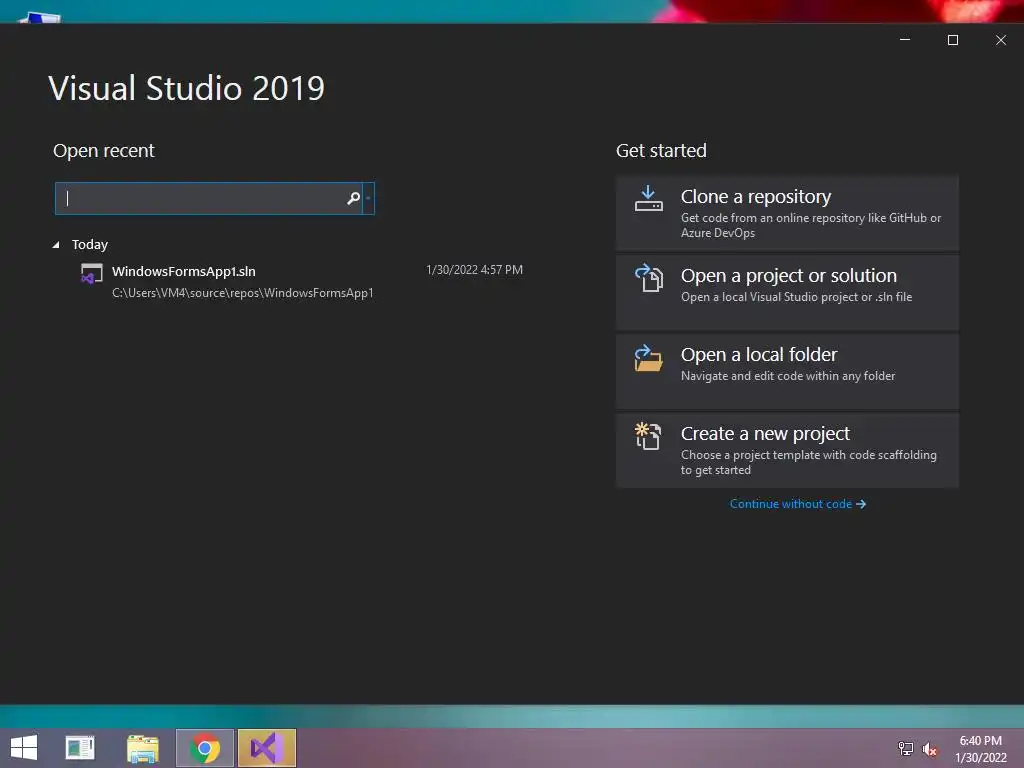Click the WindowsFormsApp1.sln solution icon

tap(91, 274)
